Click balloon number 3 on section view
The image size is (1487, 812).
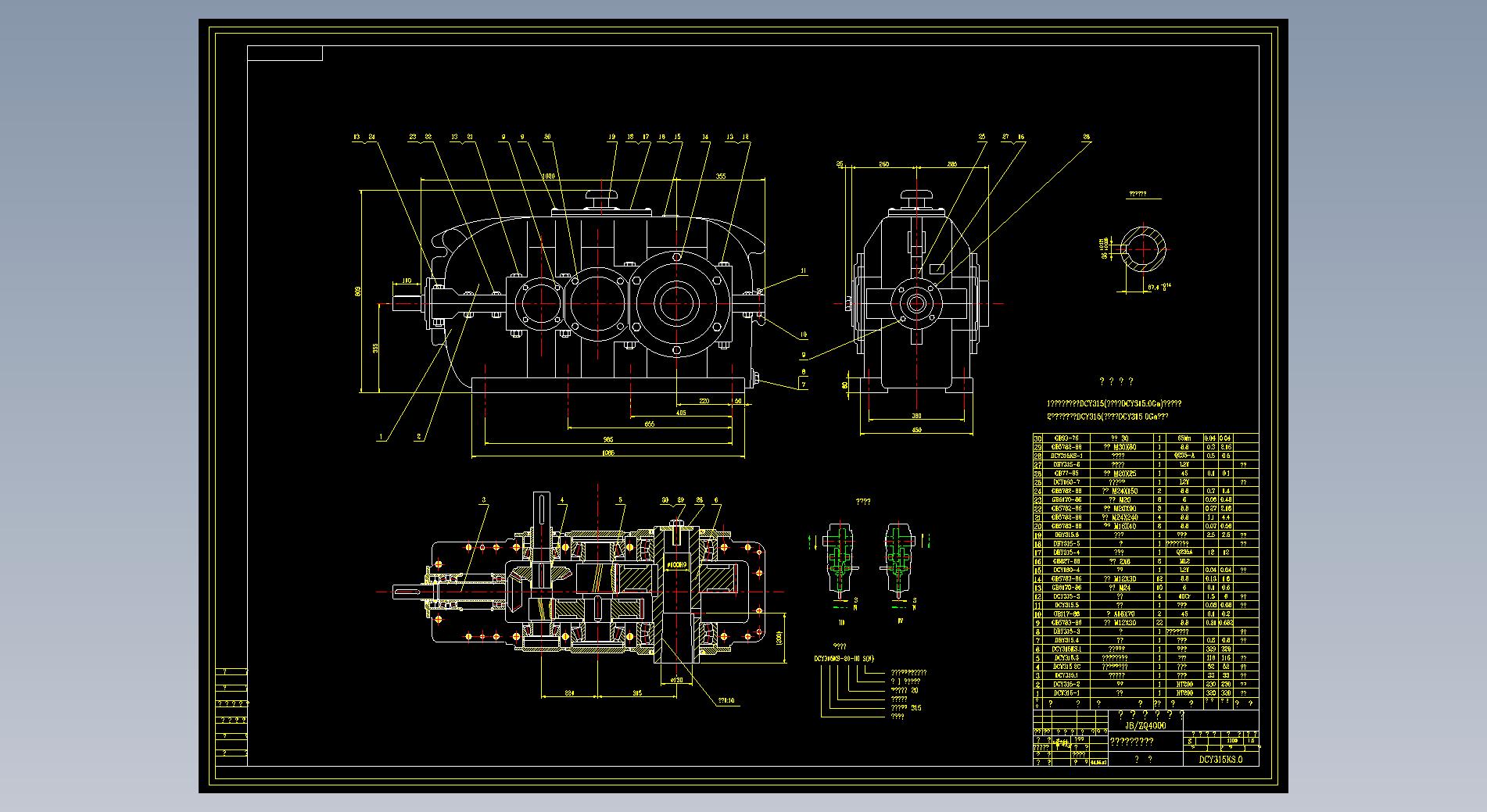484,499
